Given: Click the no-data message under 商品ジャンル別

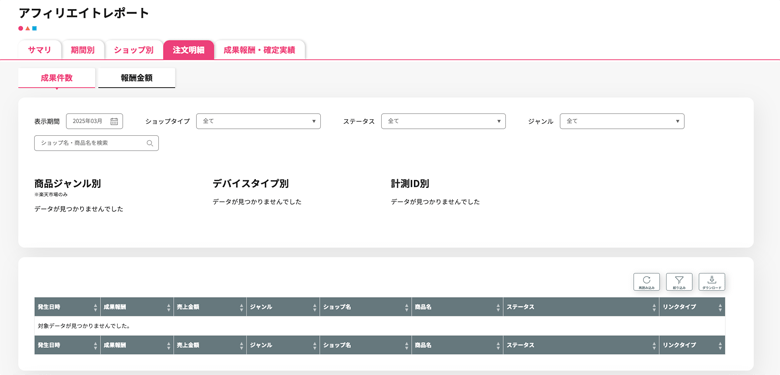Looking at the screenshot, I should coord(79,209).
